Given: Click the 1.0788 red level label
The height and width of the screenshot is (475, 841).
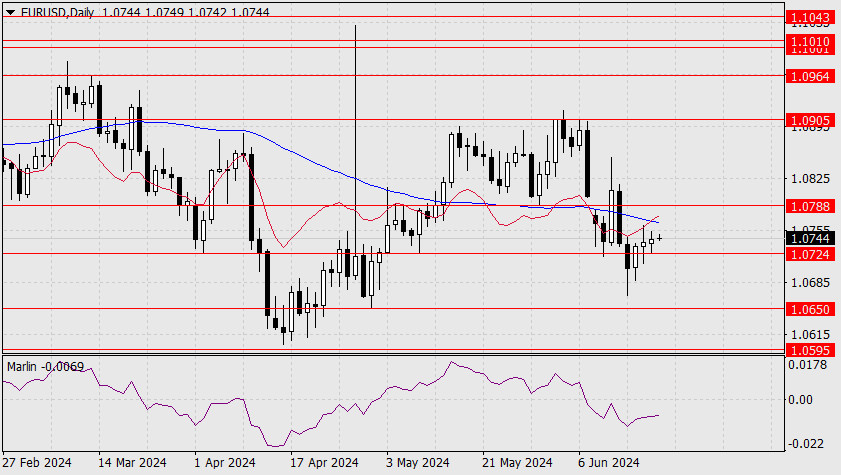Looking at the screenshot, I should 811,206.
